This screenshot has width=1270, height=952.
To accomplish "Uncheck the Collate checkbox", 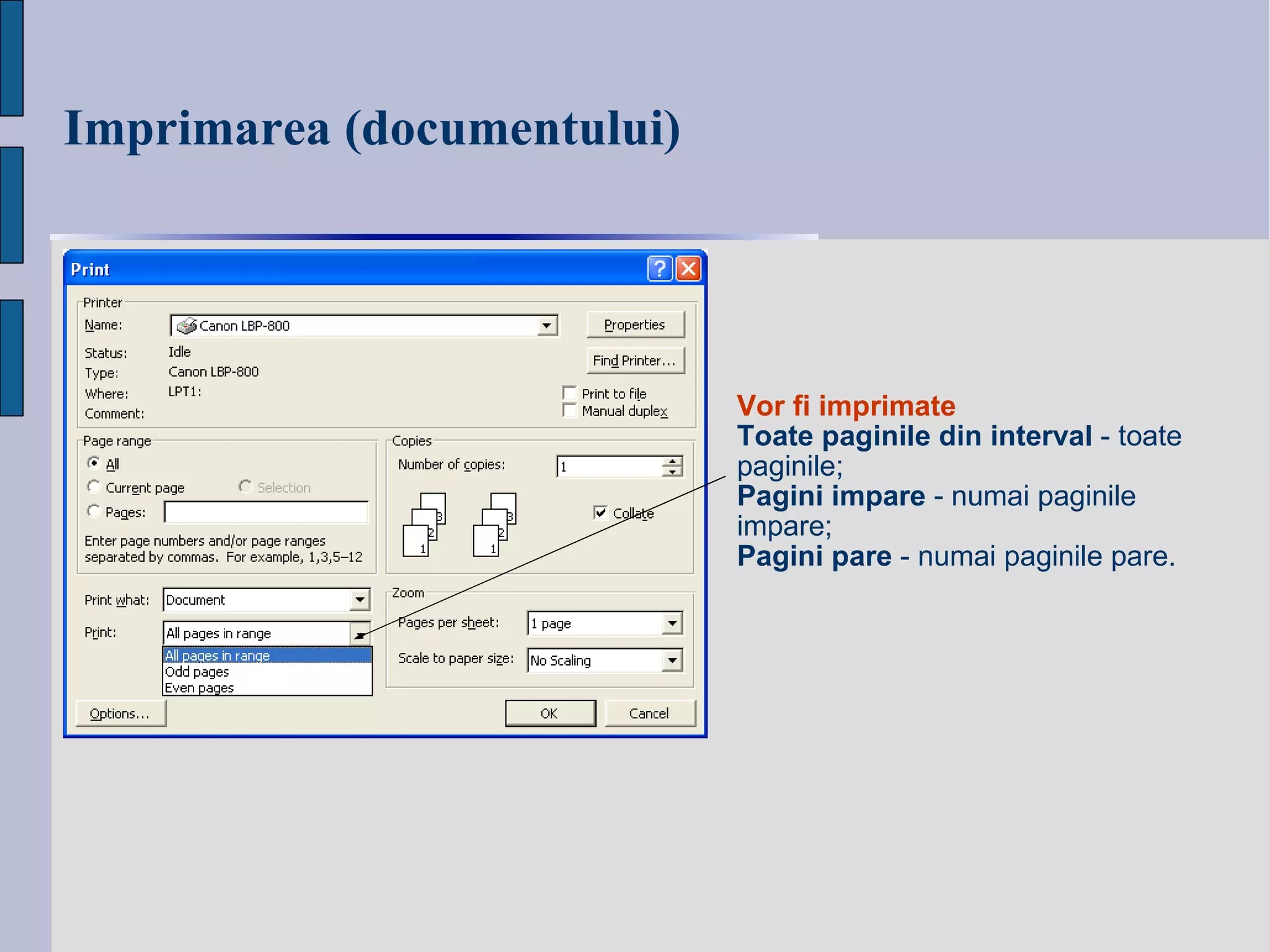I will [x=600, y=512].
